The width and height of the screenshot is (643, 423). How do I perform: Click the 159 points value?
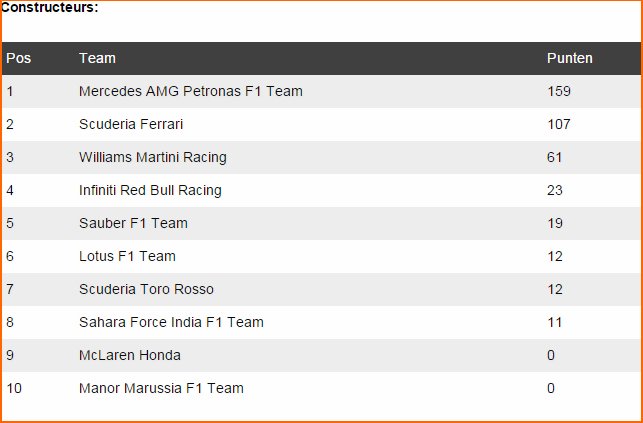coord(559,91)
